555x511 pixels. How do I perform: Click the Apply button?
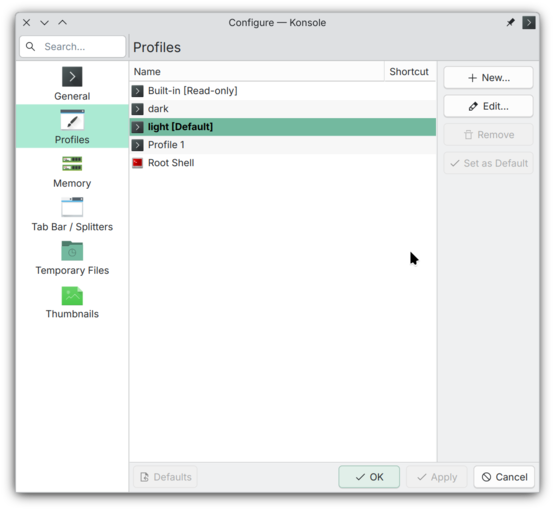point(437,477)
